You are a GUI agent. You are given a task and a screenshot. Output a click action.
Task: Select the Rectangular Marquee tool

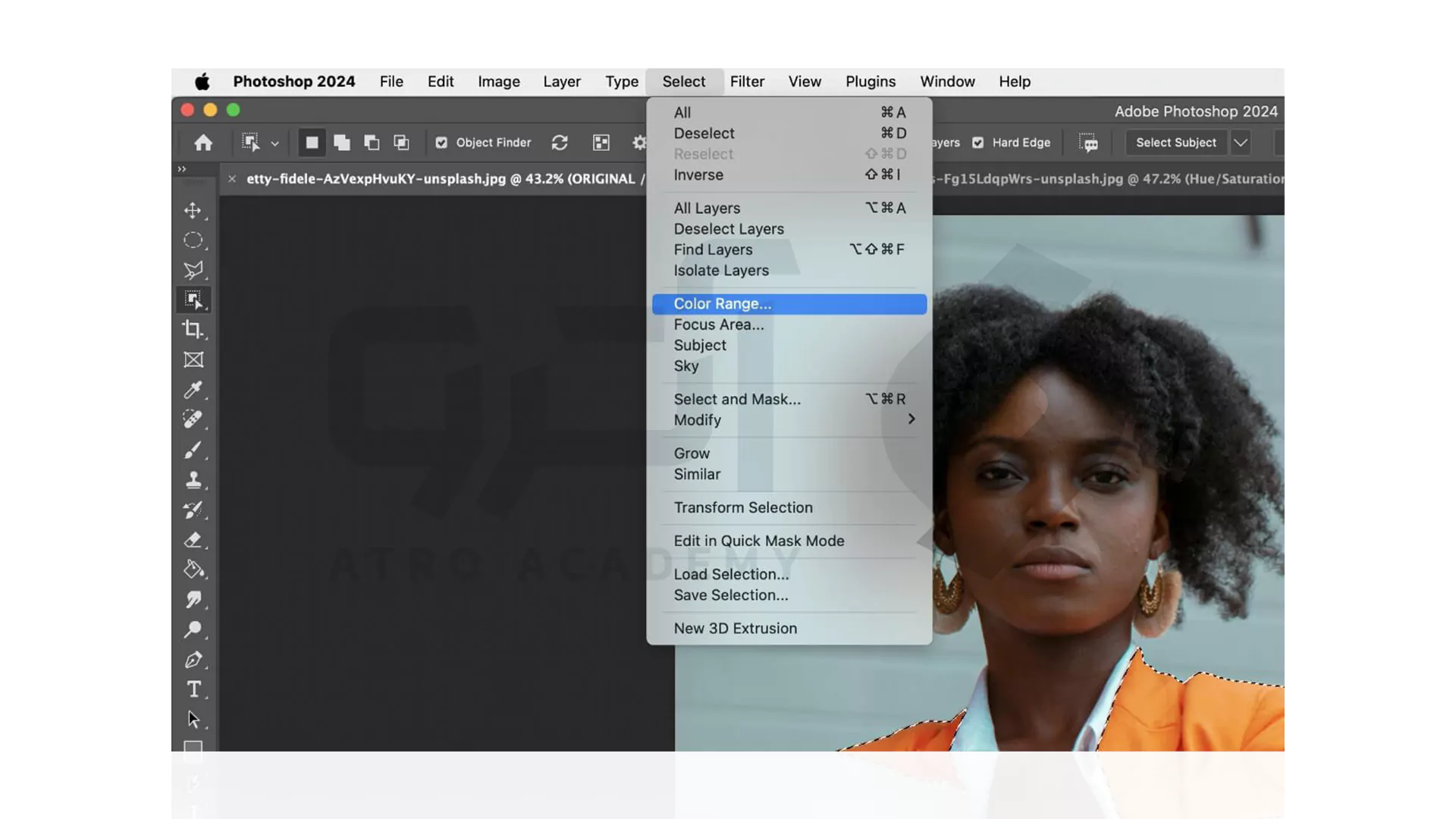point(193,239)
